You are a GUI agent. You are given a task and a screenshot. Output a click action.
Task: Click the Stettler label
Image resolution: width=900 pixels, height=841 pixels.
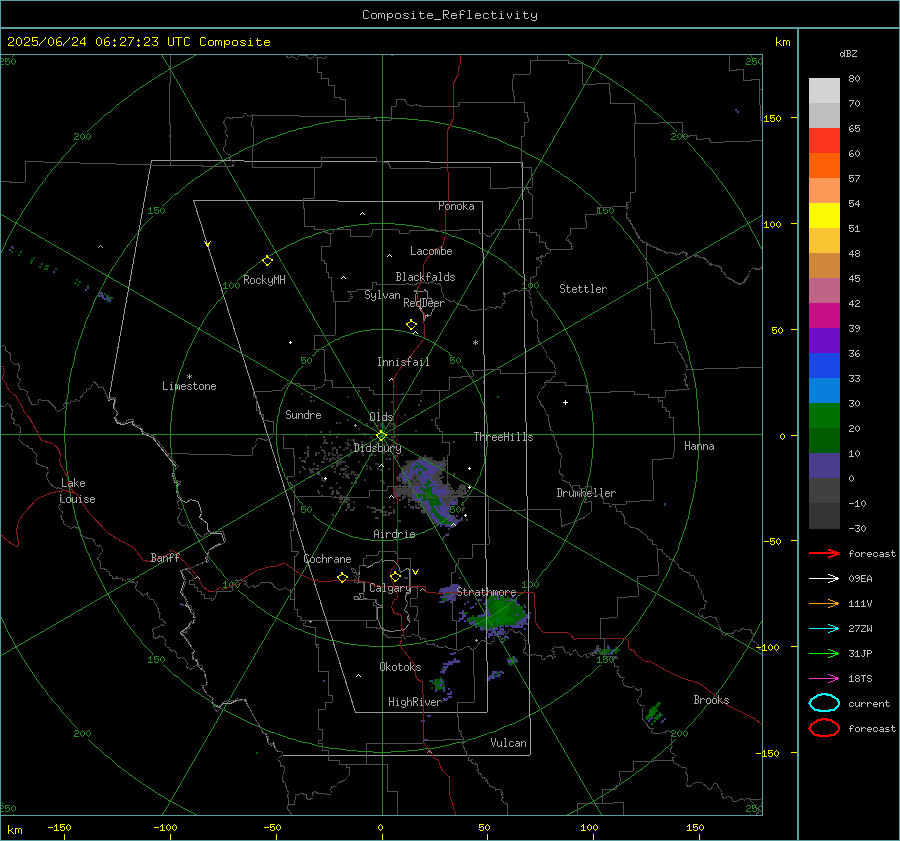(x=583, y=289)
